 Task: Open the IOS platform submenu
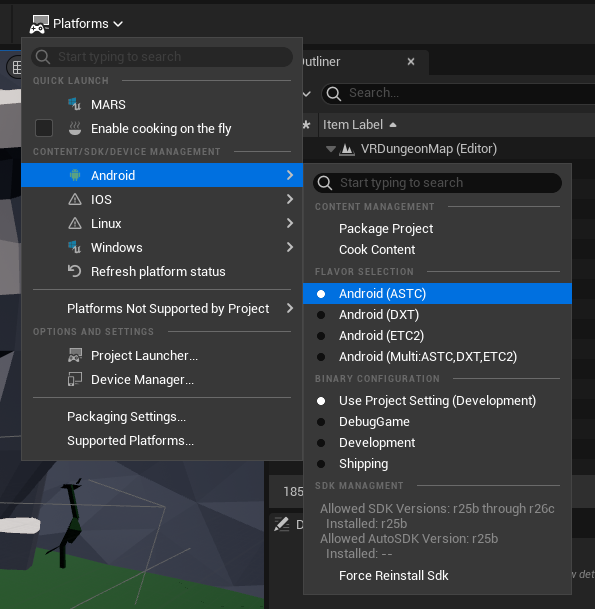point(162,199)
